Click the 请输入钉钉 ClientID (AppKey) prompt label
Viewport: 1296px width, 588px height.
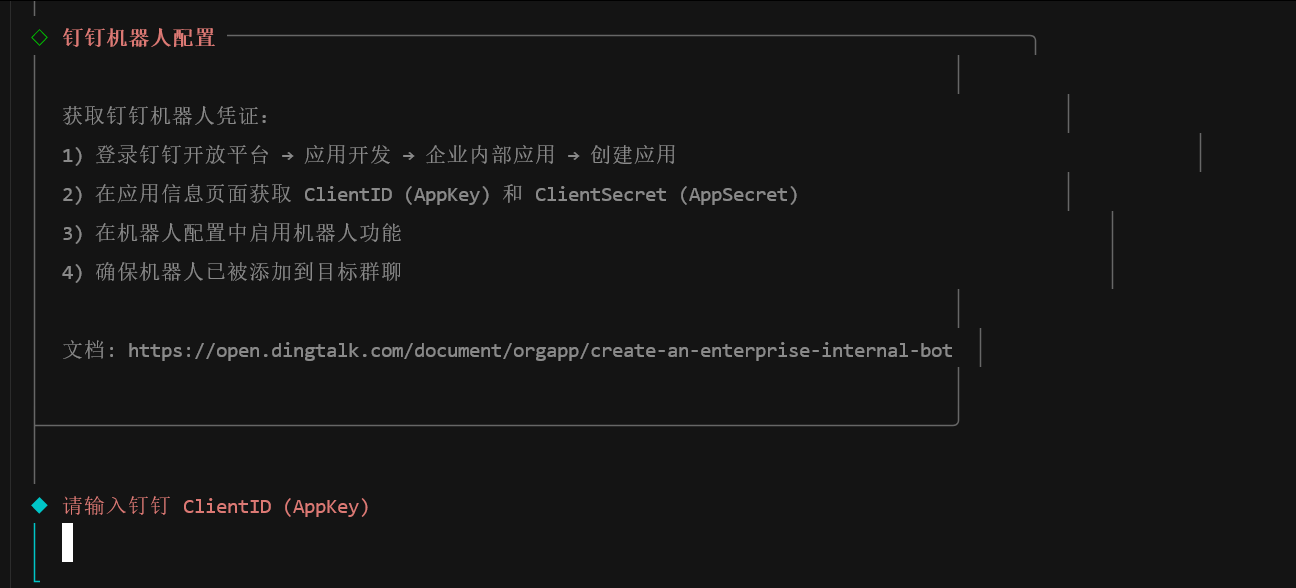pyautogui.click(x=216, y=506)
